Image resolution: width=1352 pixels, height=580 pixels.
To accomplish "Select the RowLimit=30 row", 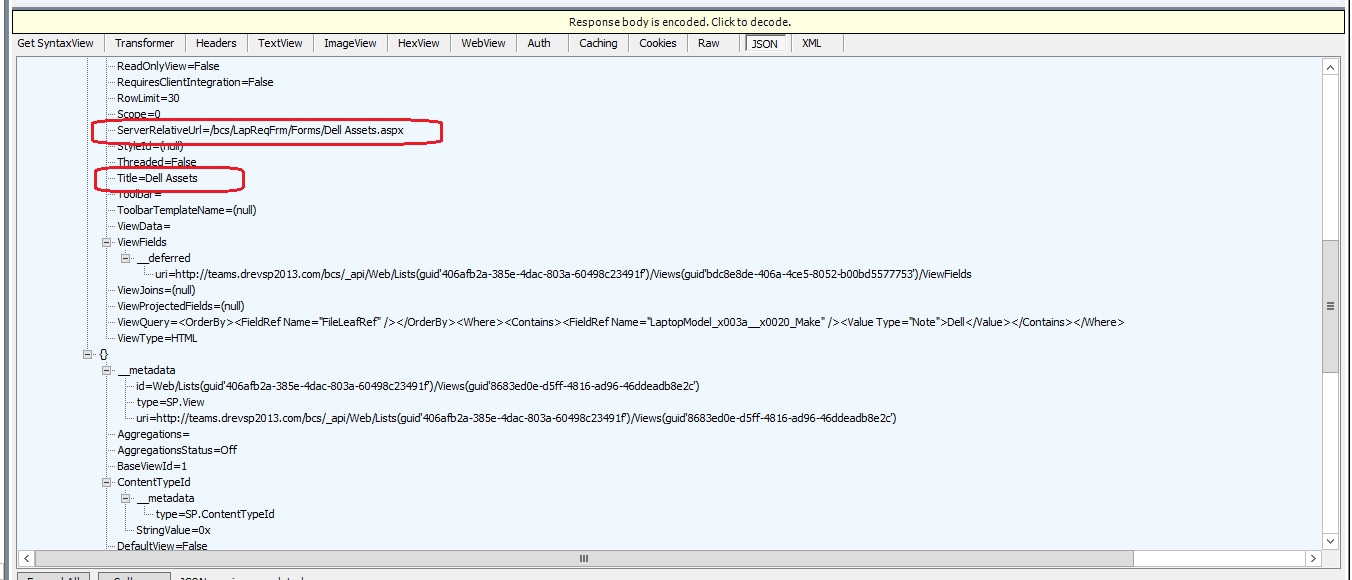I will (148, 98).
